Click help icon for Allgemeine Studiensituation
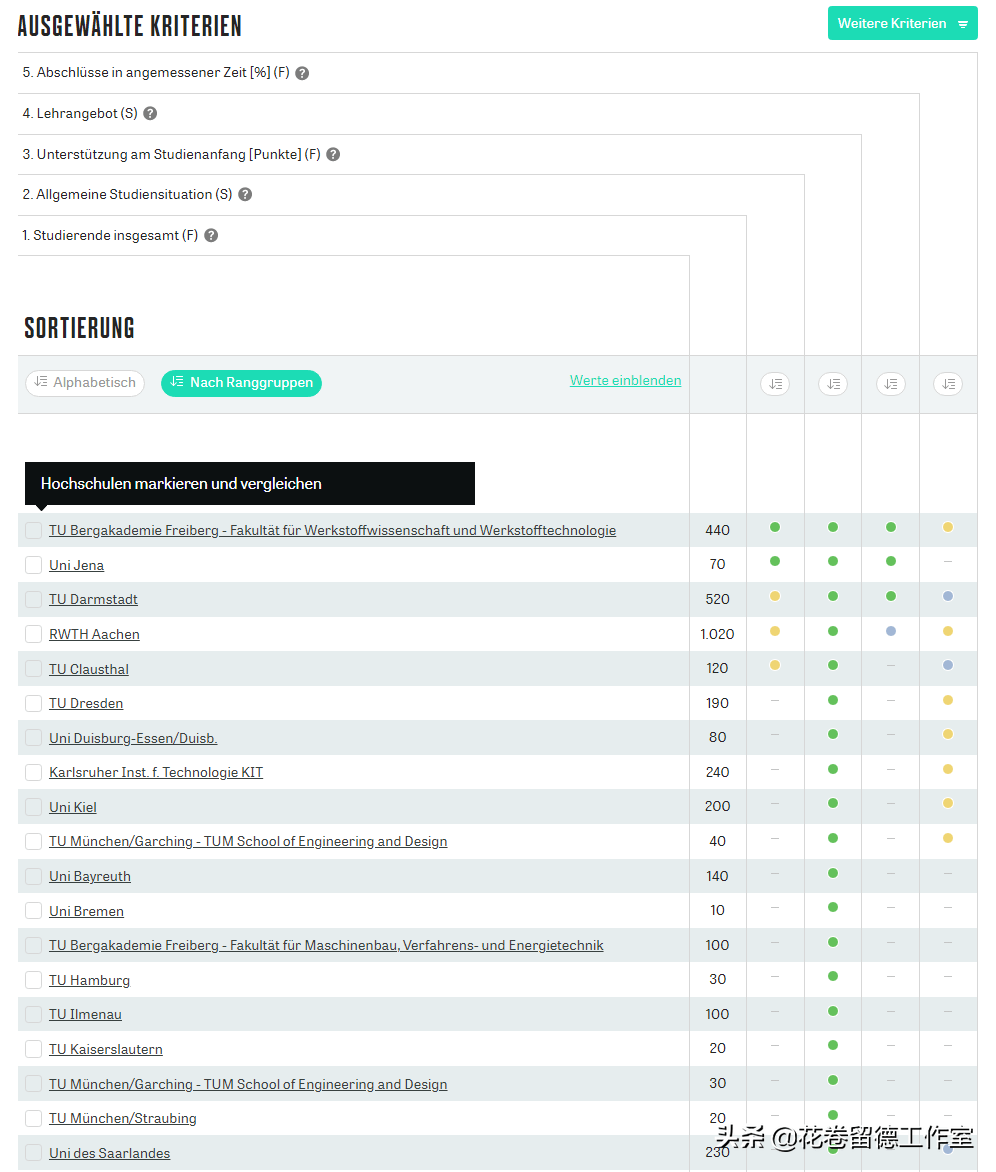 click(245, 195)
